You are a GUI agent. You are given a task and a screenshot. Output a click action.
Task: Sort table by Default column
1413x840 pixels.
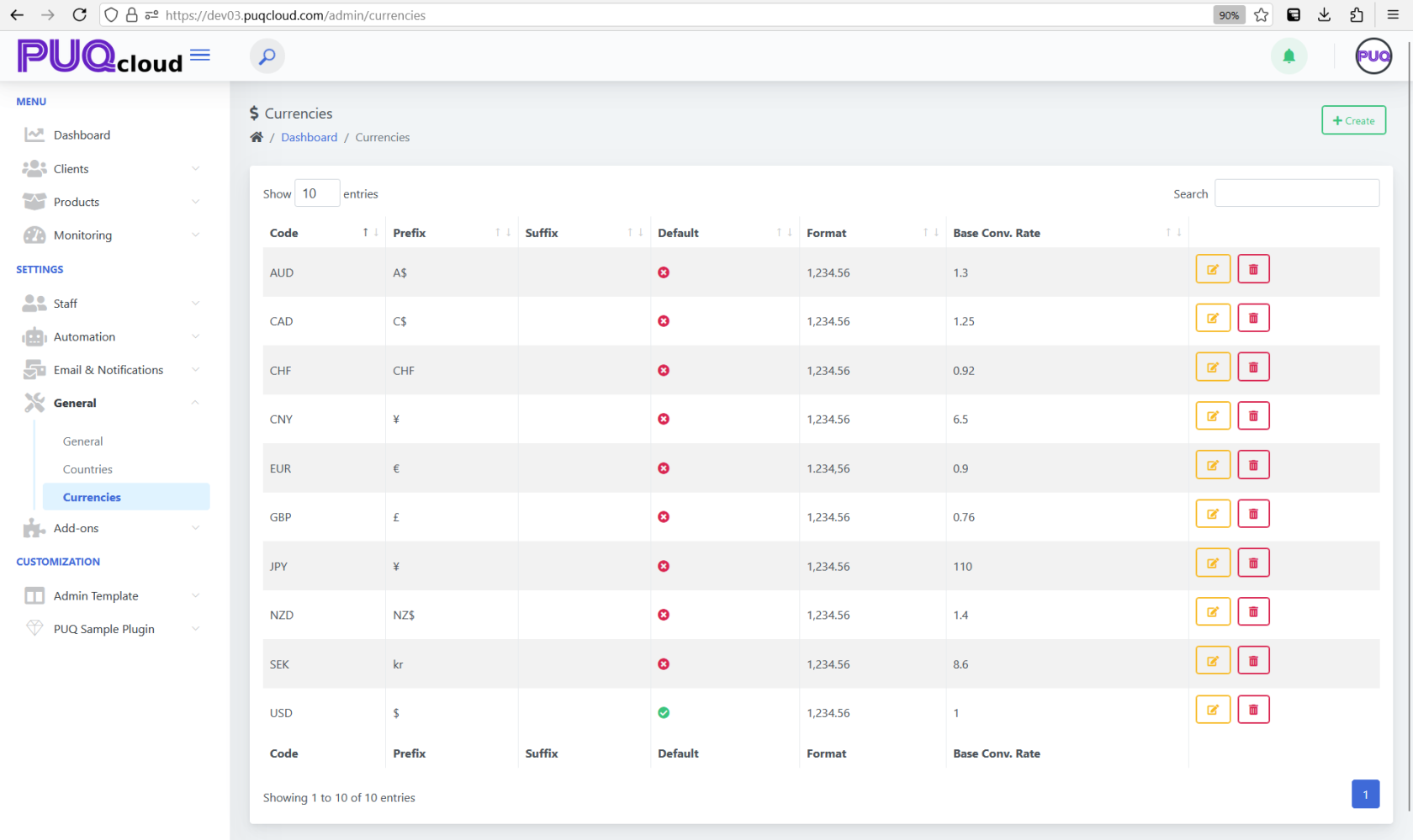[x=725, y=233]
